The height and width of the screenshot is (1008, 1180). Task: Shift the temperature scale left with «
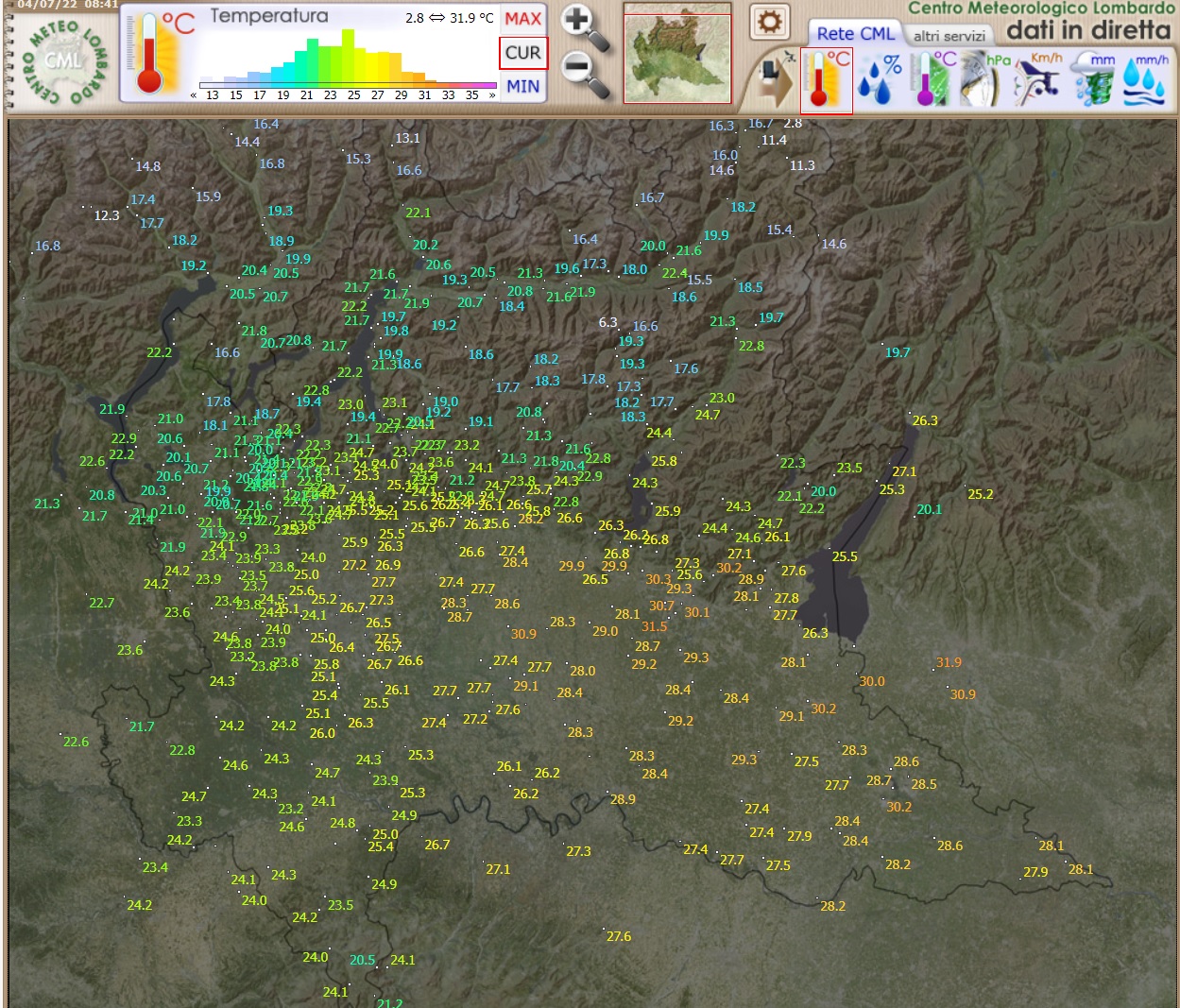(194, 95)
